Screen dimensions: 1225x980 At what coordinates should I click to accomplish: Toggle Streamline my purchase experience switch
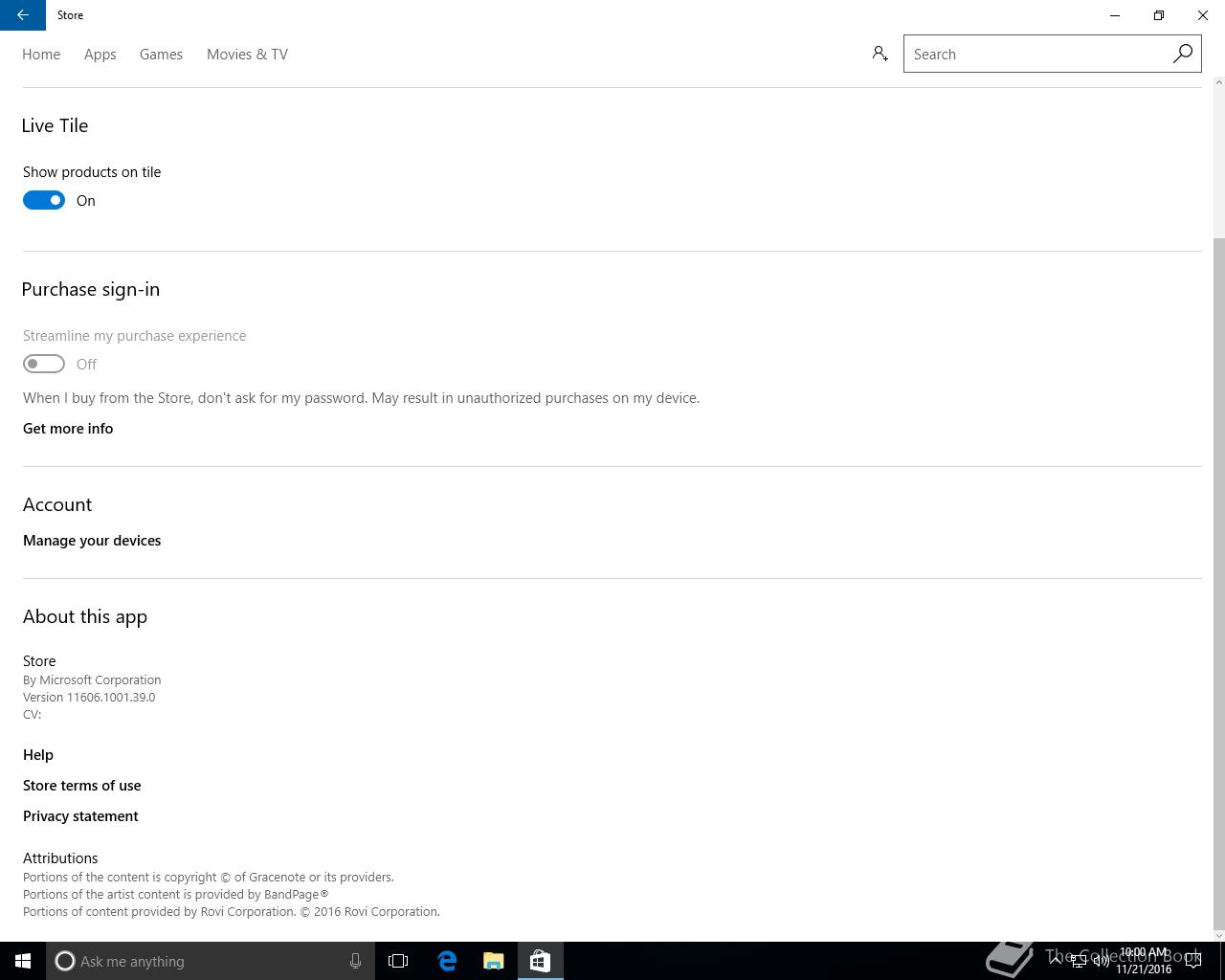[44, 364]
